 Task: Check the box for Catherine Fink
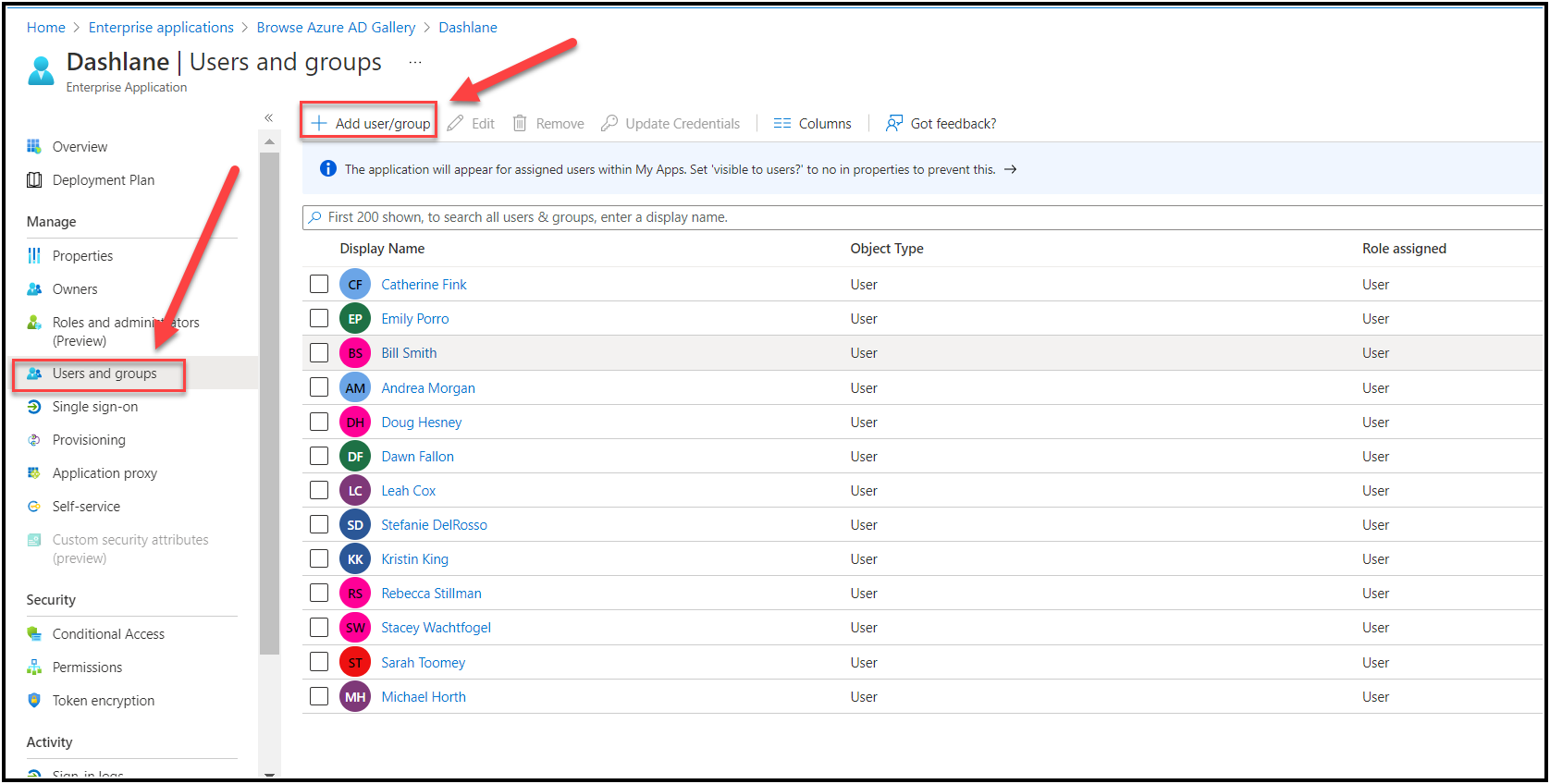(x=319, y=284)
